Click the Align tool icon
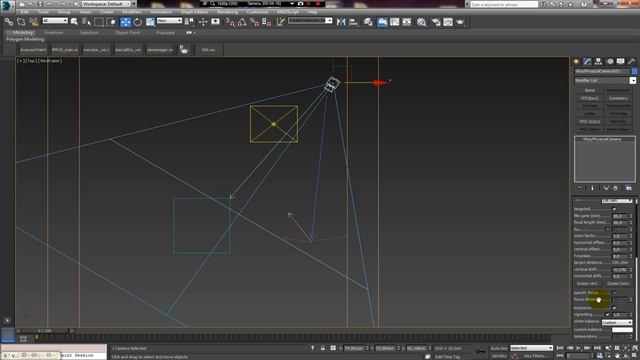 tap(353, 22)
